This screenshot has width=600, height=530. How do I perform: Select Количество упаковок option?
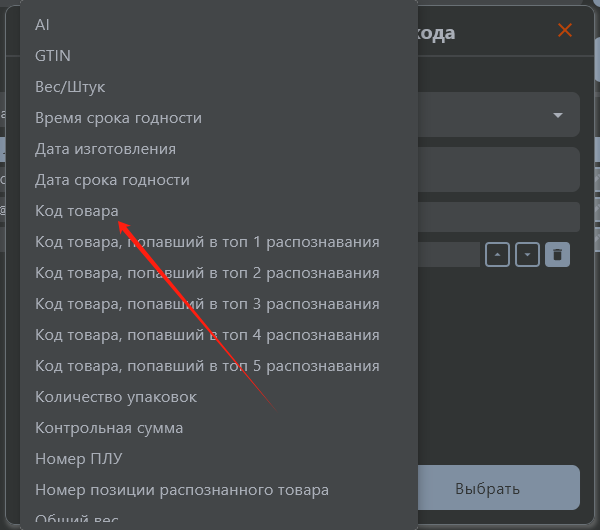[x=116, y=397]
